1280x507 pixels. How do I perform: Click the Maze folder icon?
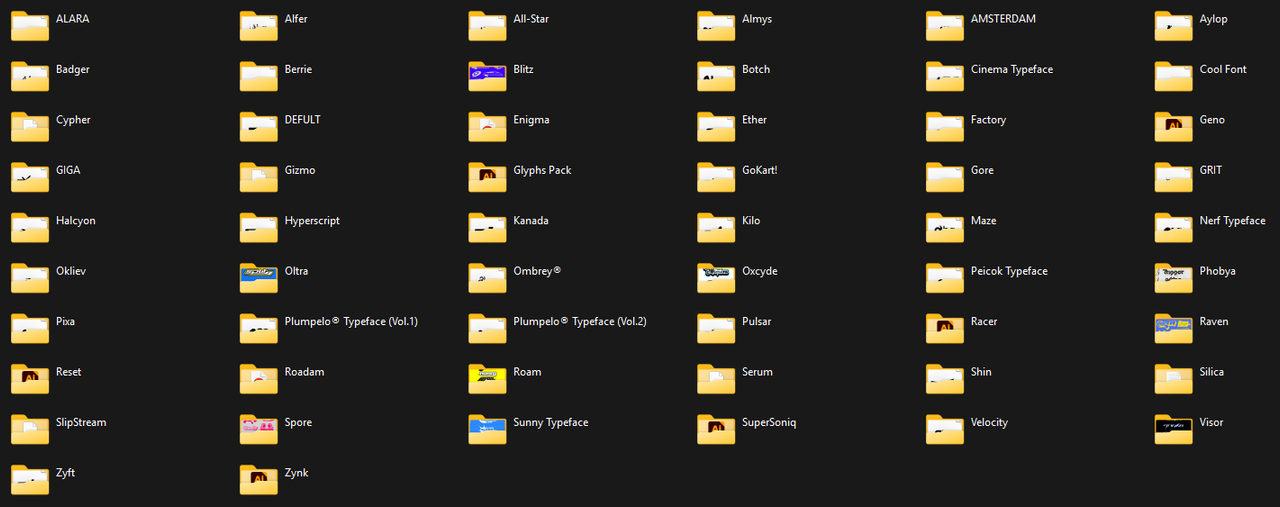(x=945, y=227)
